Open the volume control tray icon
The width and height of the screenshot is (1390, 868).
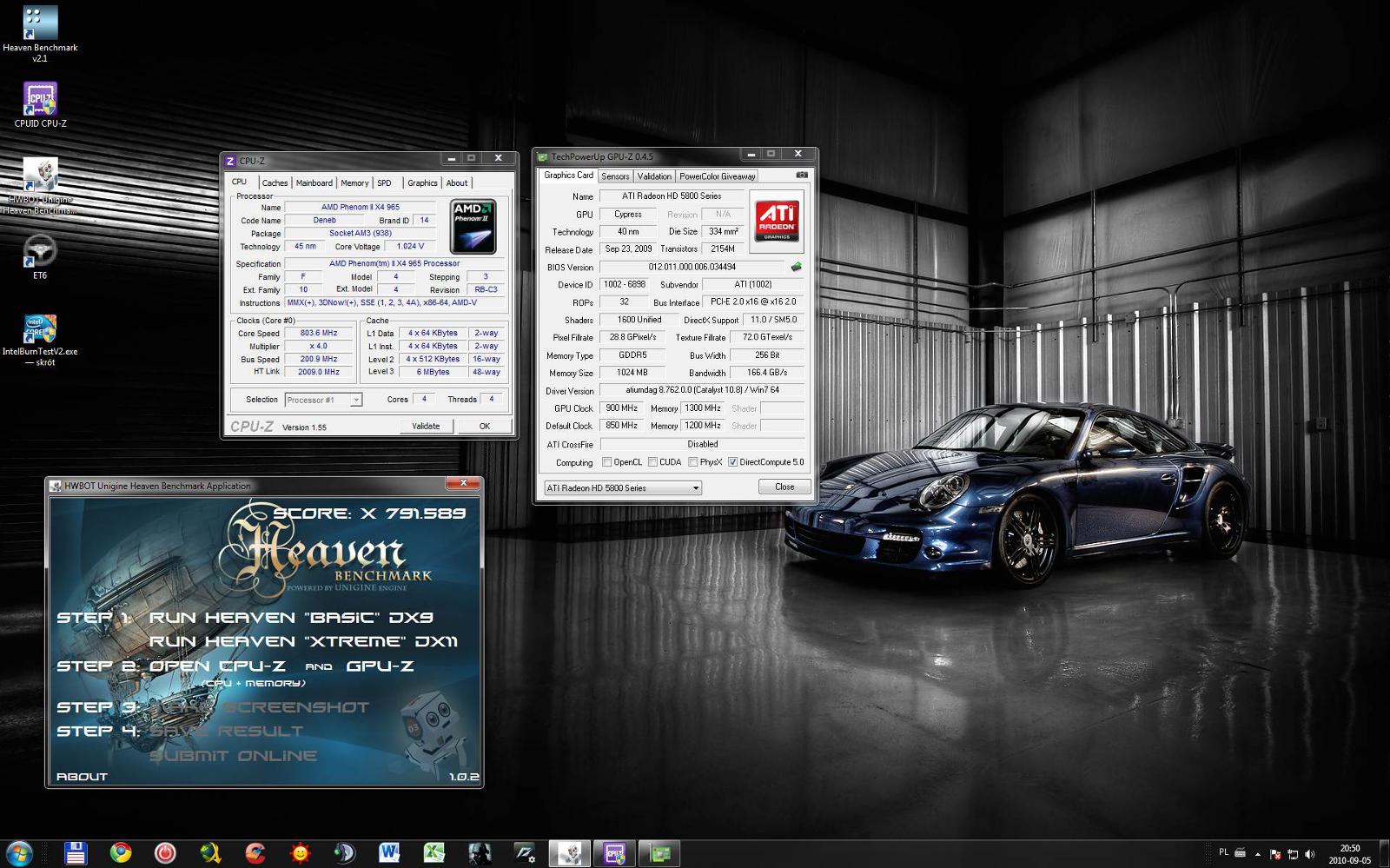pos(1310,854)
